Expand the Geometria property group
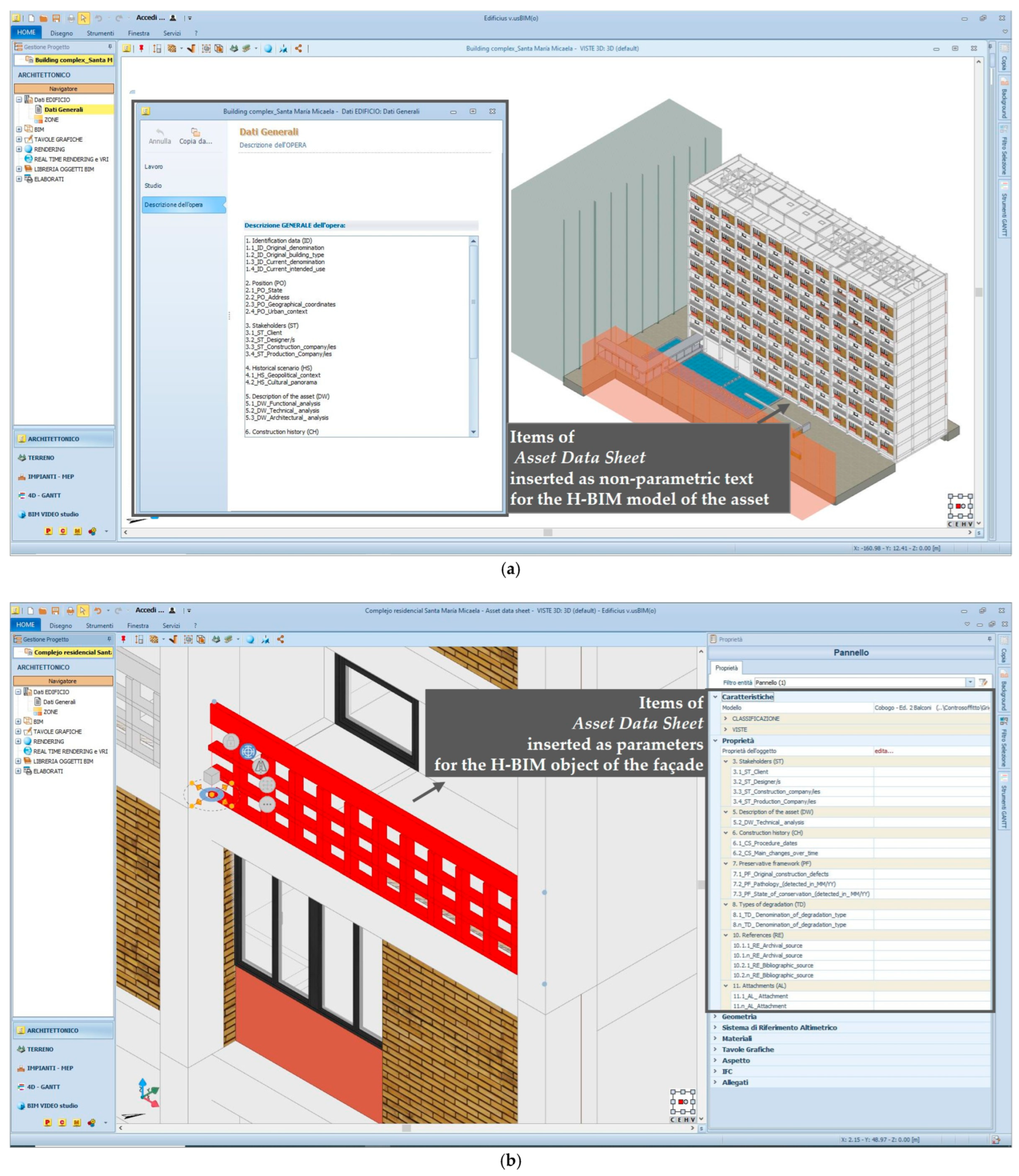The height and width of the screenshot is (1176, 1019). tap(715, 1016)
